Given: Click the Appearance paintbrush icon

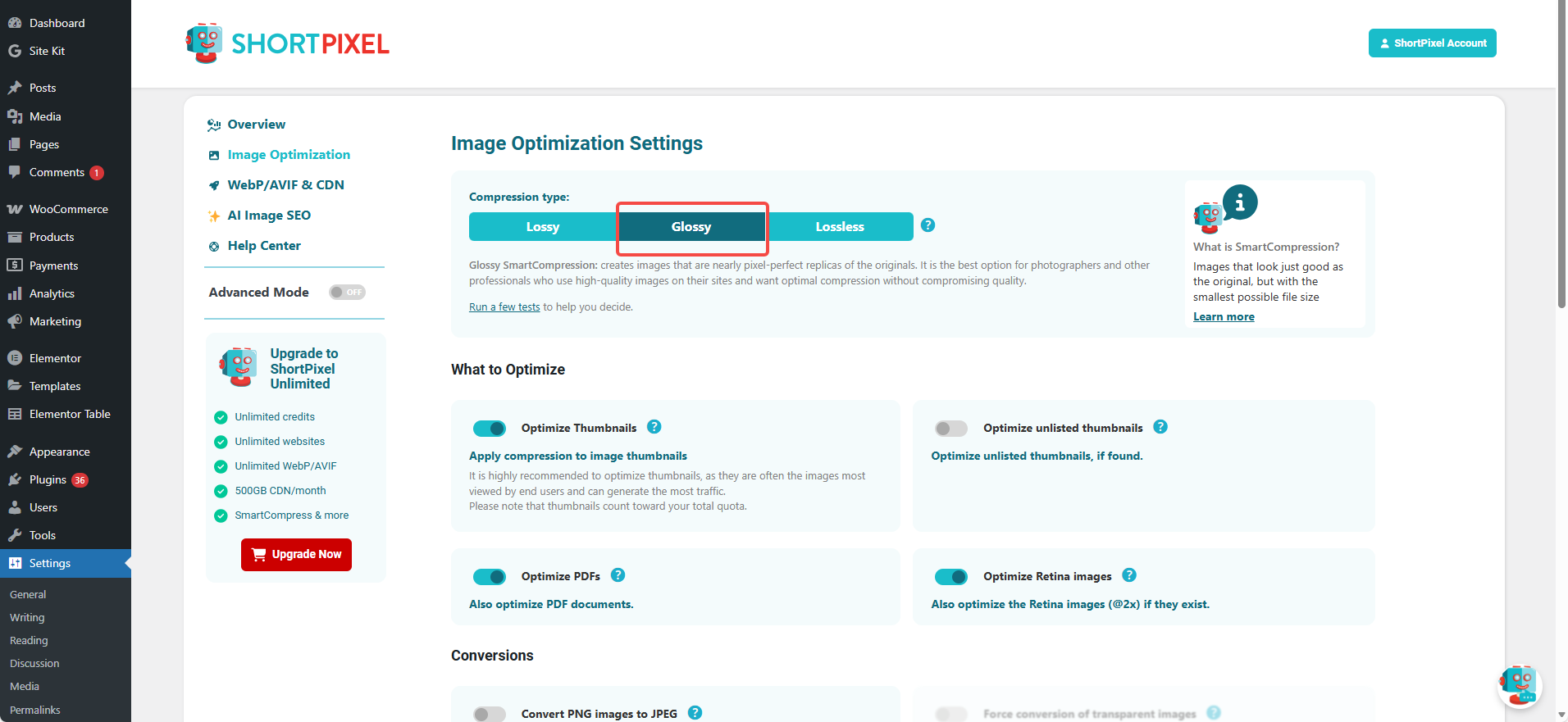Looking at the screenshot, I should 15,452.
